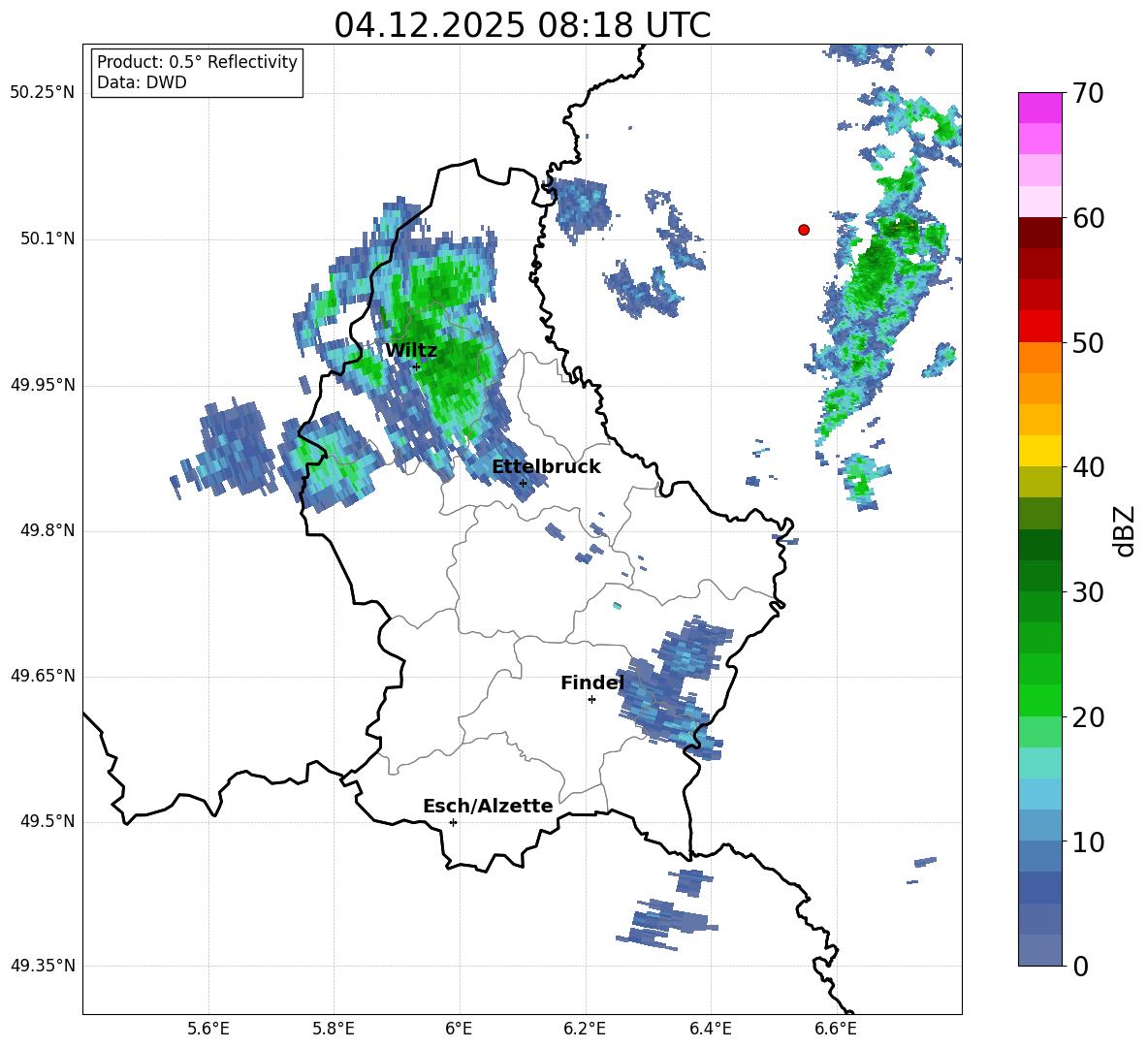1148x1048 pixels.
Task: Select the Findel city label
Action: click(592, 683)
